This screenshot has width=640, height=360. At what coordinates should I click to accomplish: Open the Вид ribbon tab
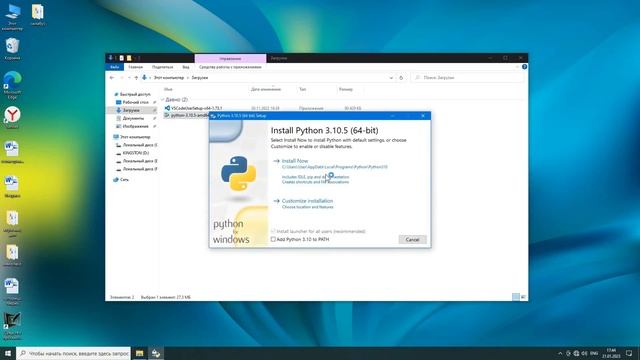[186, 67]
